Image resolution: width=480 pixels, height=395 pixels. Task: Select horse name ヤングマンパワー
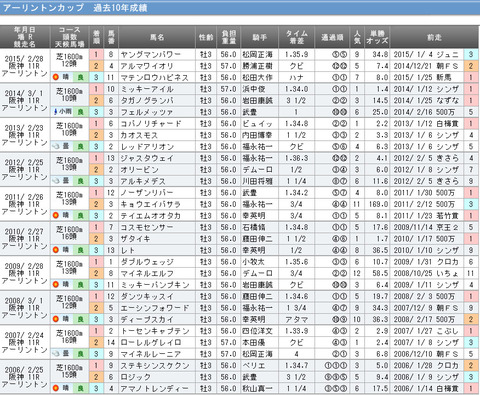point(150,54)
